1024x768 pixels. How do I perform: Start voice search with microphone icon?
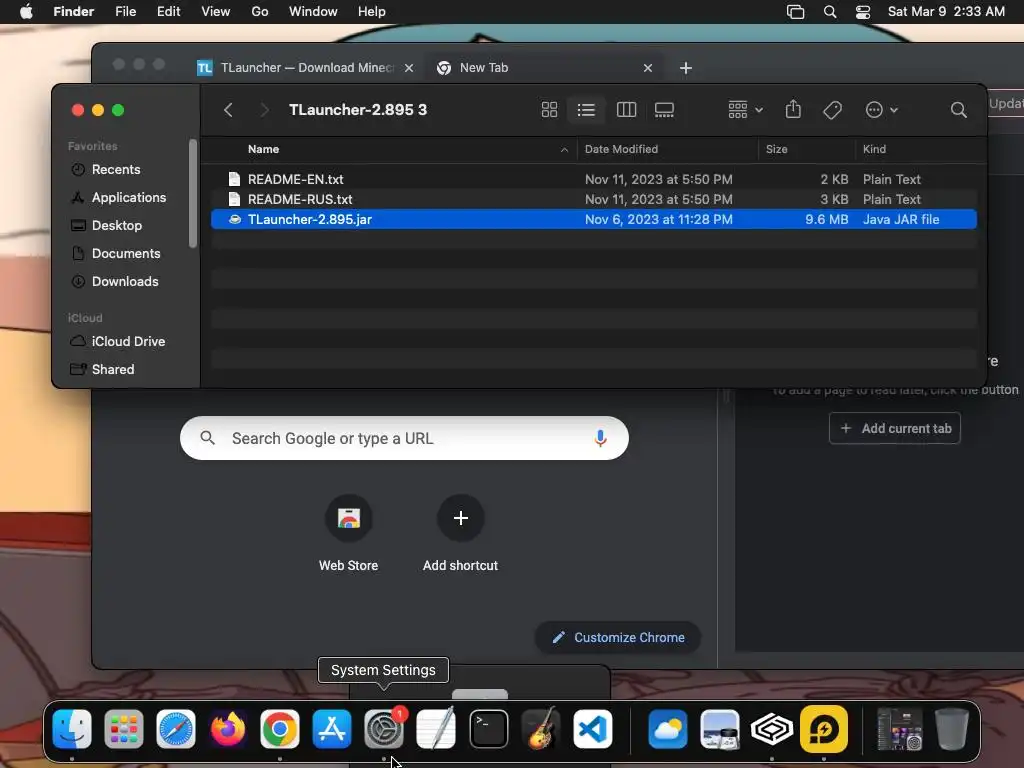point(600,438)
